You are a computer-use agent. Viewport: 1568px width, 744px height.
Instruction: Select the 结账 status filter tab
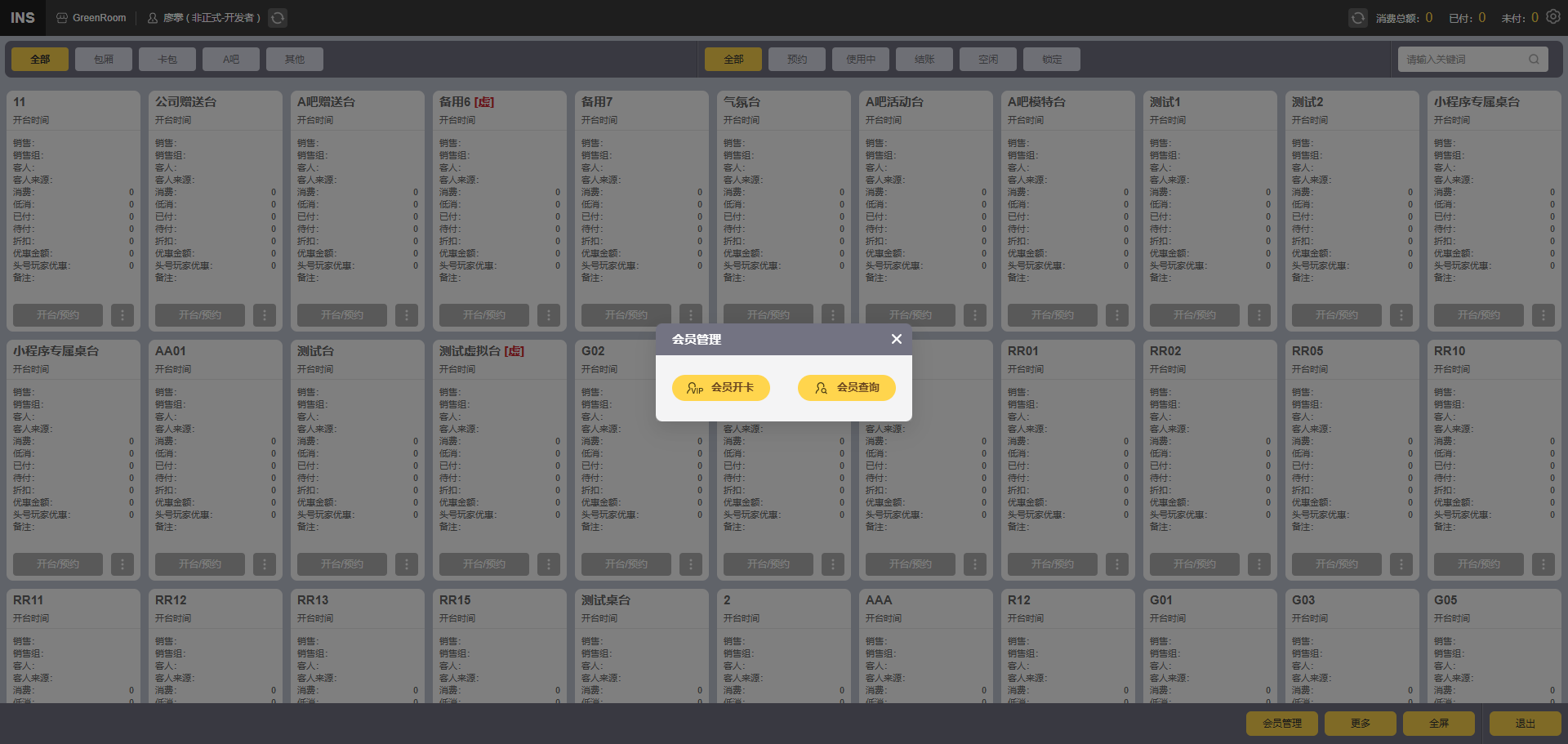(924, 59)
